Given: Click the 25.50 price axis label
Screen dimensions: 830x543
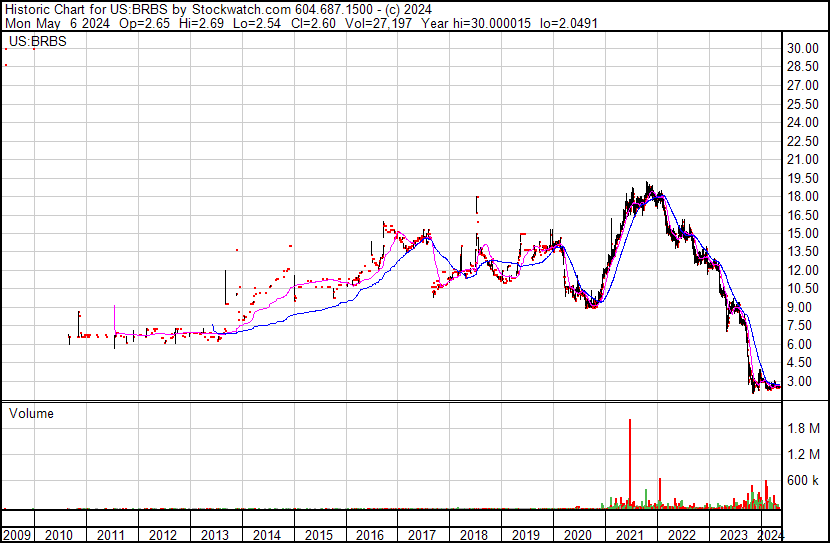Looking at the screenshot, I should tap(803, 104).
